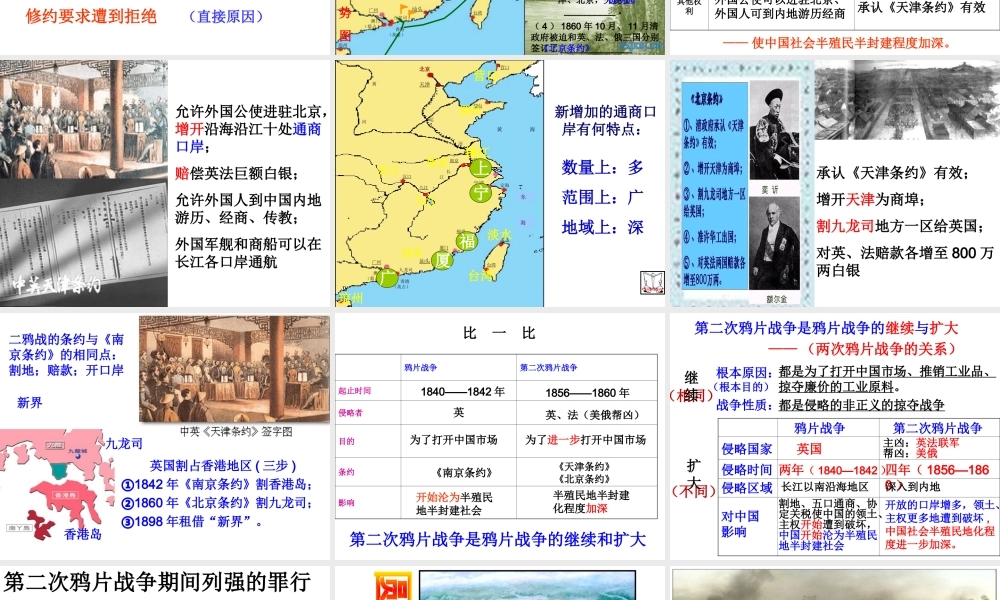Click the portrait photo labeled 额尔金
This screenshot has width=1000, height=600.
click(774, 244)
